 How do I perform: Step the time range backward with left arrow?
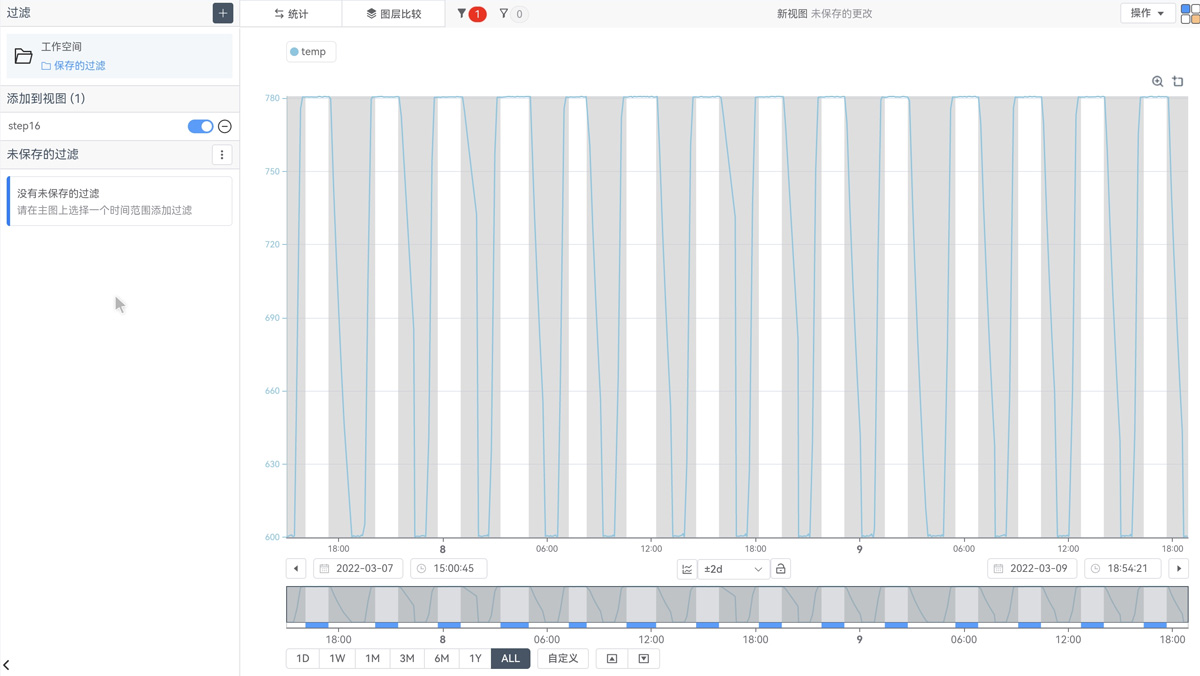296,569
